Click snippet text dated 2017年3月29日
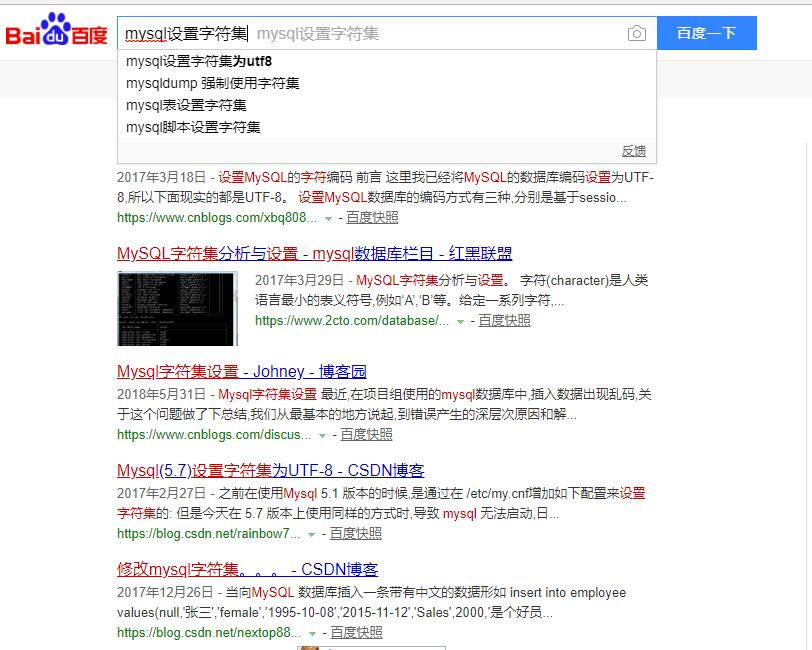812x650 pixels. click(x=452, y=291)
